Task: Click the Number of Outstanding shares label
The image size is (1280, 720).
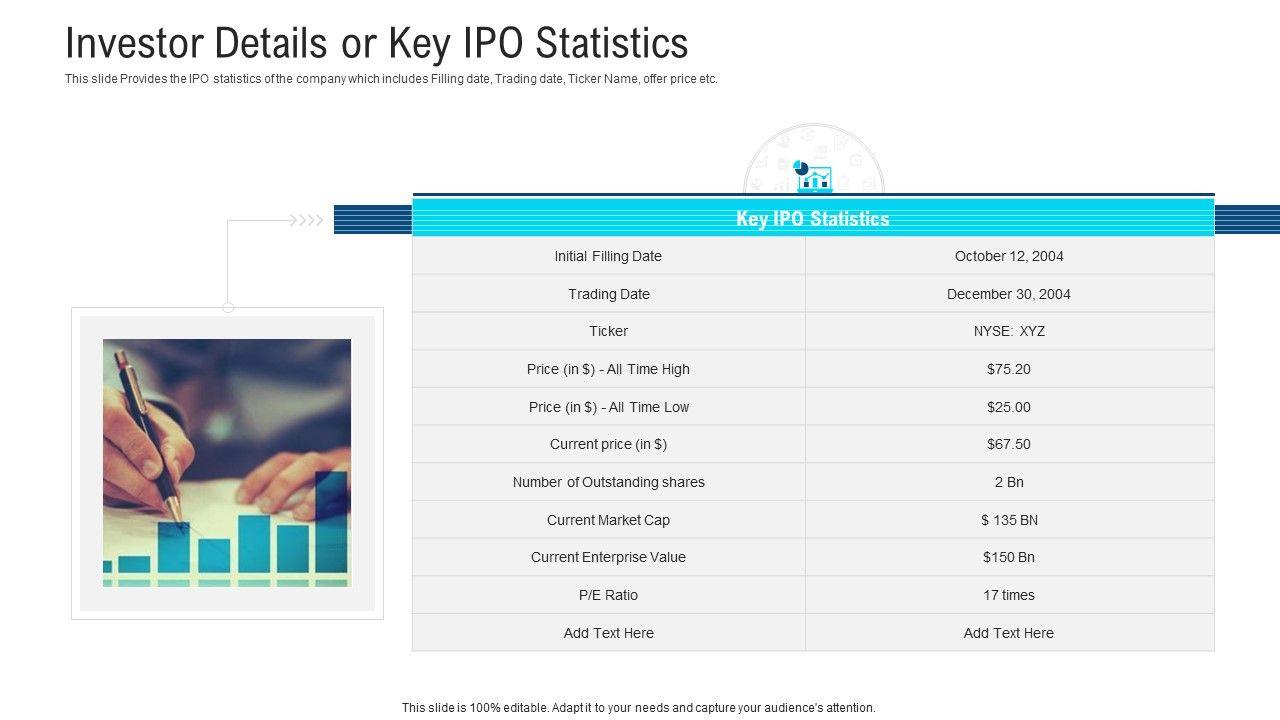Action: click(608, 482)
